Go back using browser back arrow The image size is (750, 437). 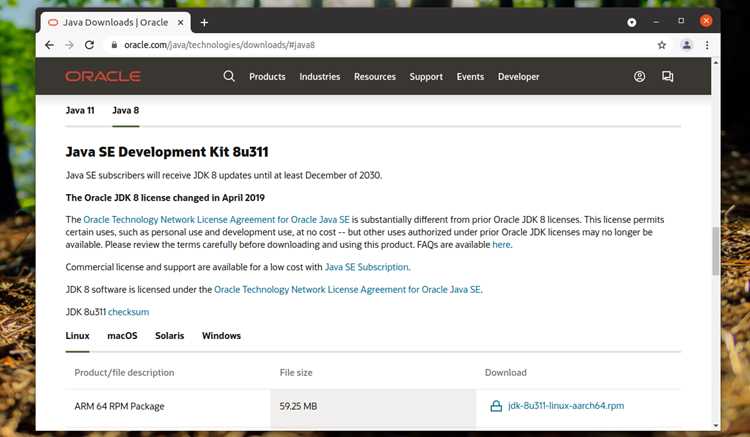tap(49, 45)
